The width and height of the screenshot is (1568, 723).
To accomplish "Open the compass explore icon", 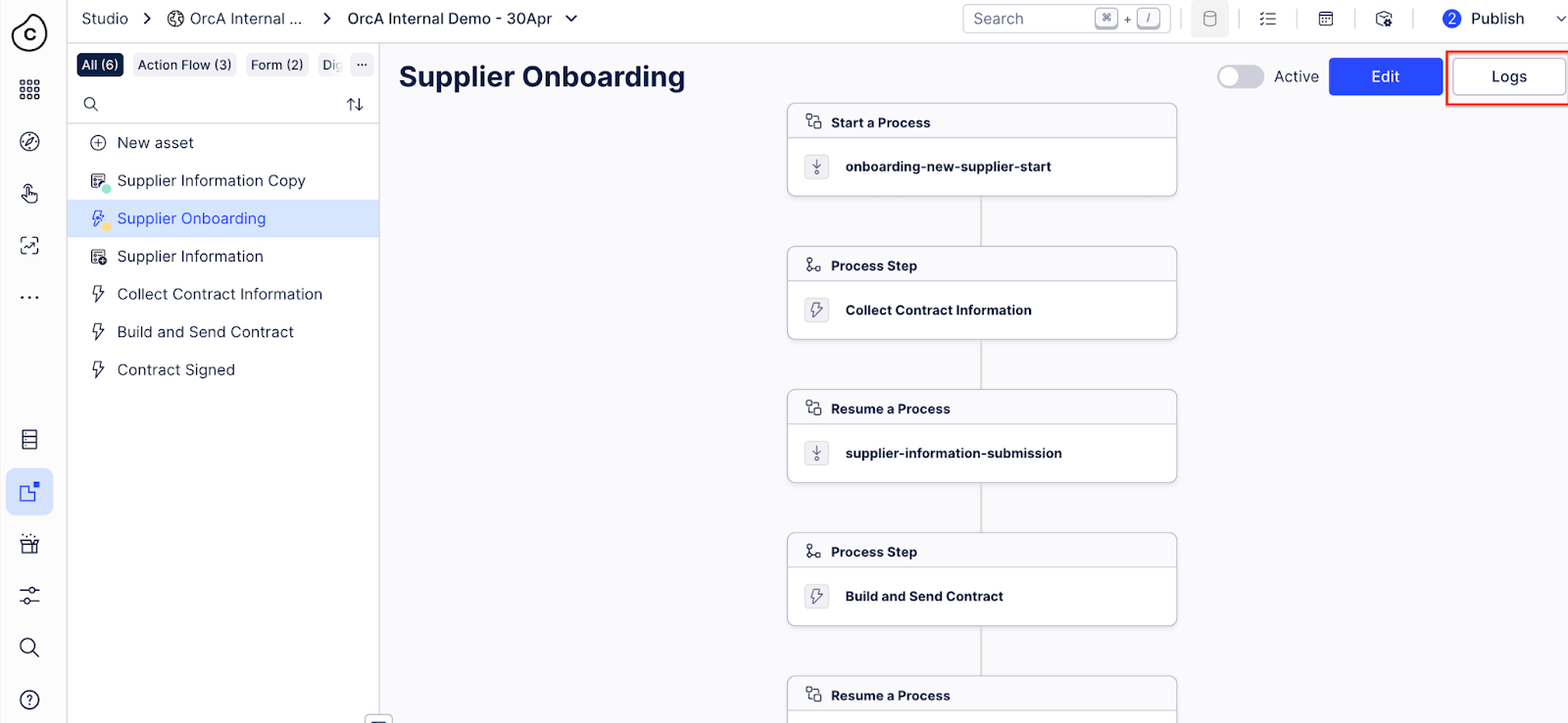I will coord(29,142).
